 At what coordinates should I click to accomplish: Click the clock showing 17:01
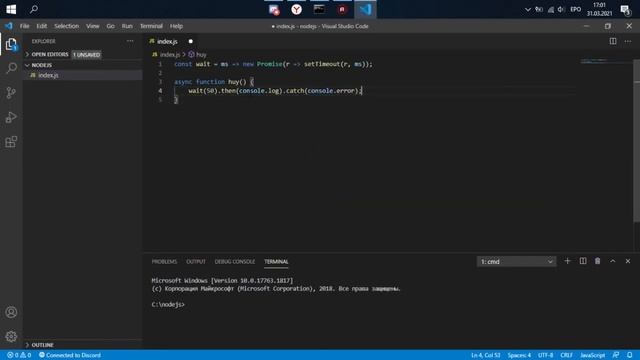click(x=599, y=5)
